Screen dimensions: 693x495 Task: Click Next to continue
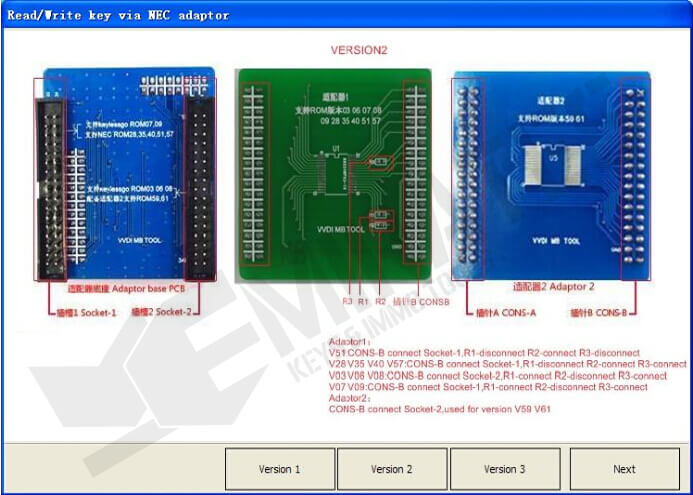624,469
